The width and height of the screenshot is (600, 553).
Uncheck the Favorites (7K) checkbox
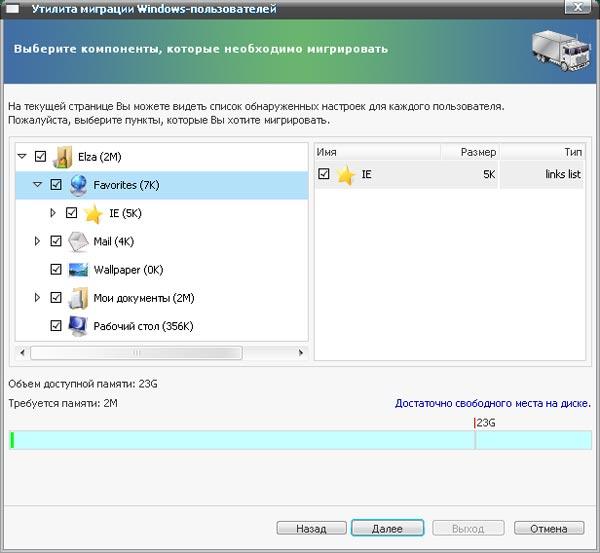(x=56, y=184)
